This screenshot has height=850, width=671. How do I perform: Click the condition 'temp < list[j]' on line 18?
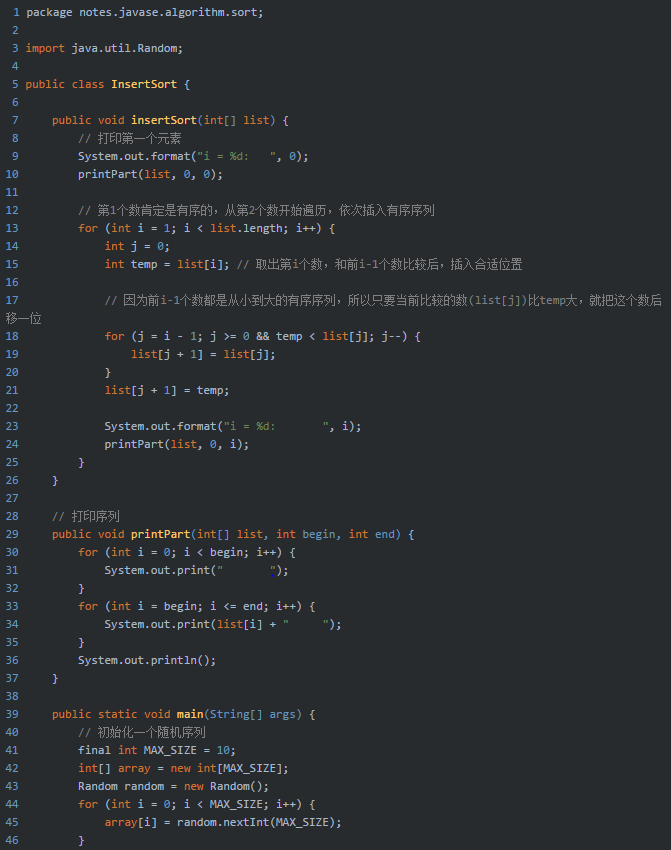click(325, 336)
